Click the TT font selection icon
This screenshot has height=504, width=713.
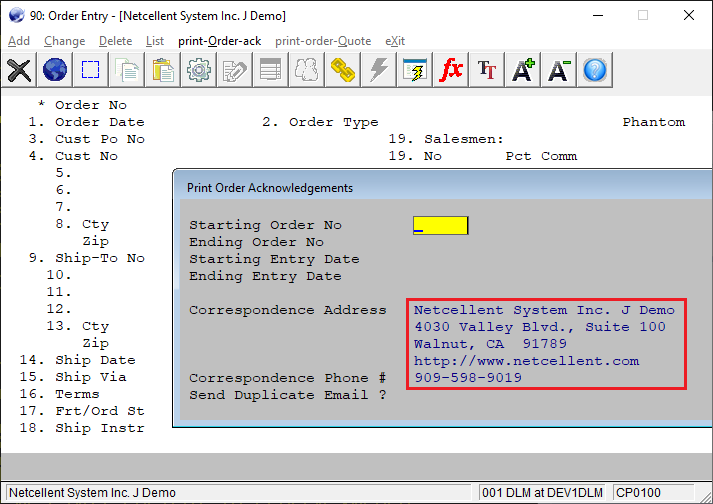tap(487, 70)
